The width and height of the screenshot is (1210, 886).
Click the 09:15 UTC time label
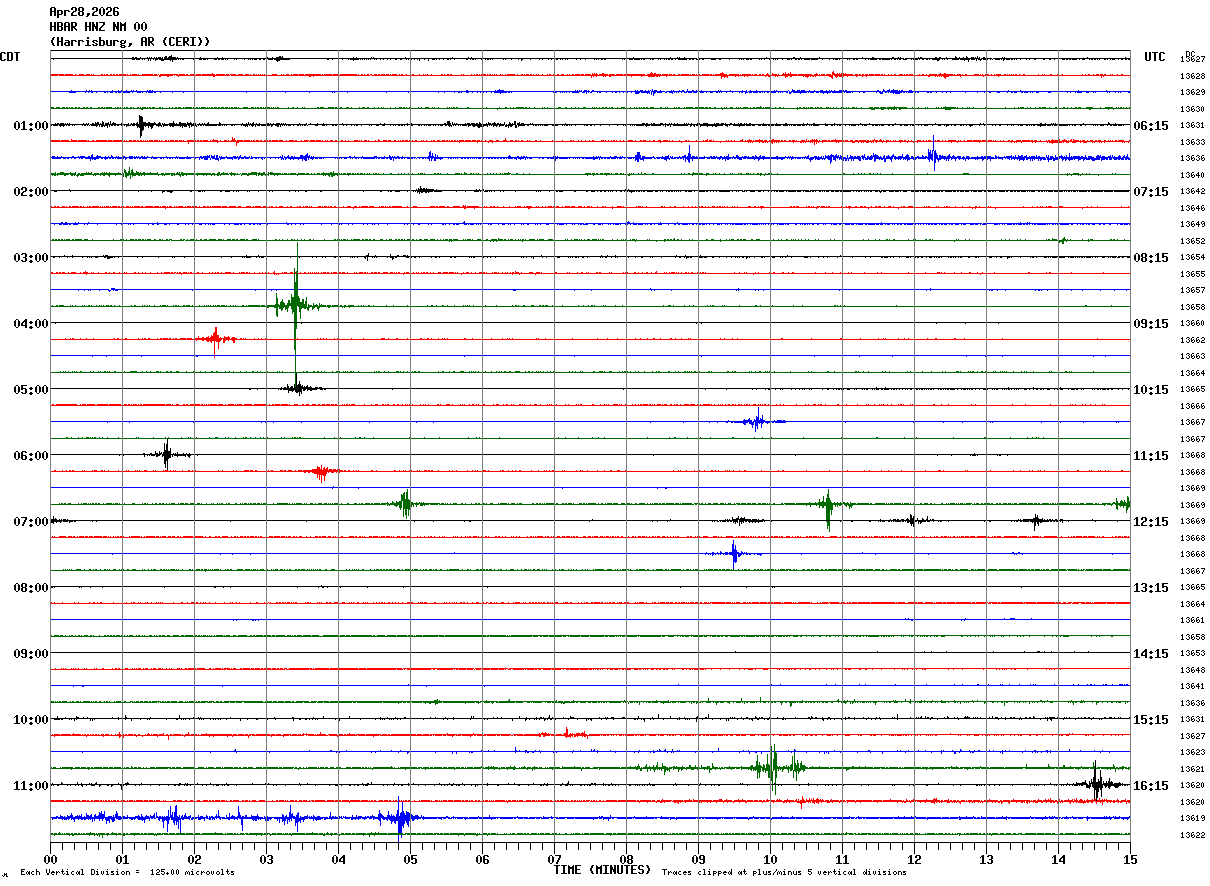pos(1151,324)
